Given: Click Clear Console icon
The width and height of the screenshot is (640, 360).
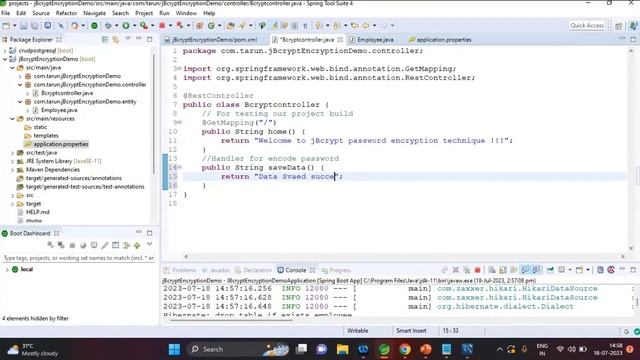Looking at the screenshot, I should (492, 270).
